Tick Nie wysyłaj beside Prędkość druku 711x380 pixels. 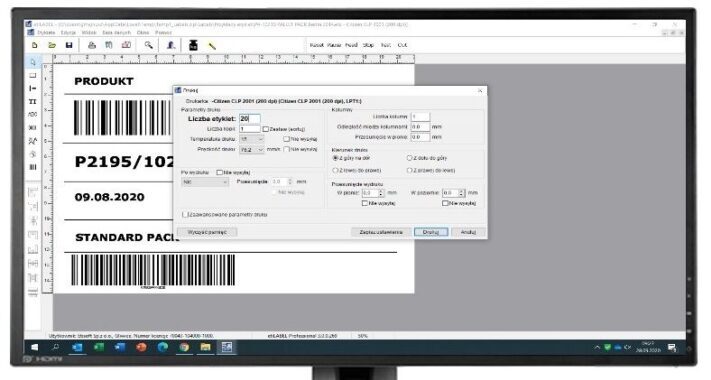(286, 149)
